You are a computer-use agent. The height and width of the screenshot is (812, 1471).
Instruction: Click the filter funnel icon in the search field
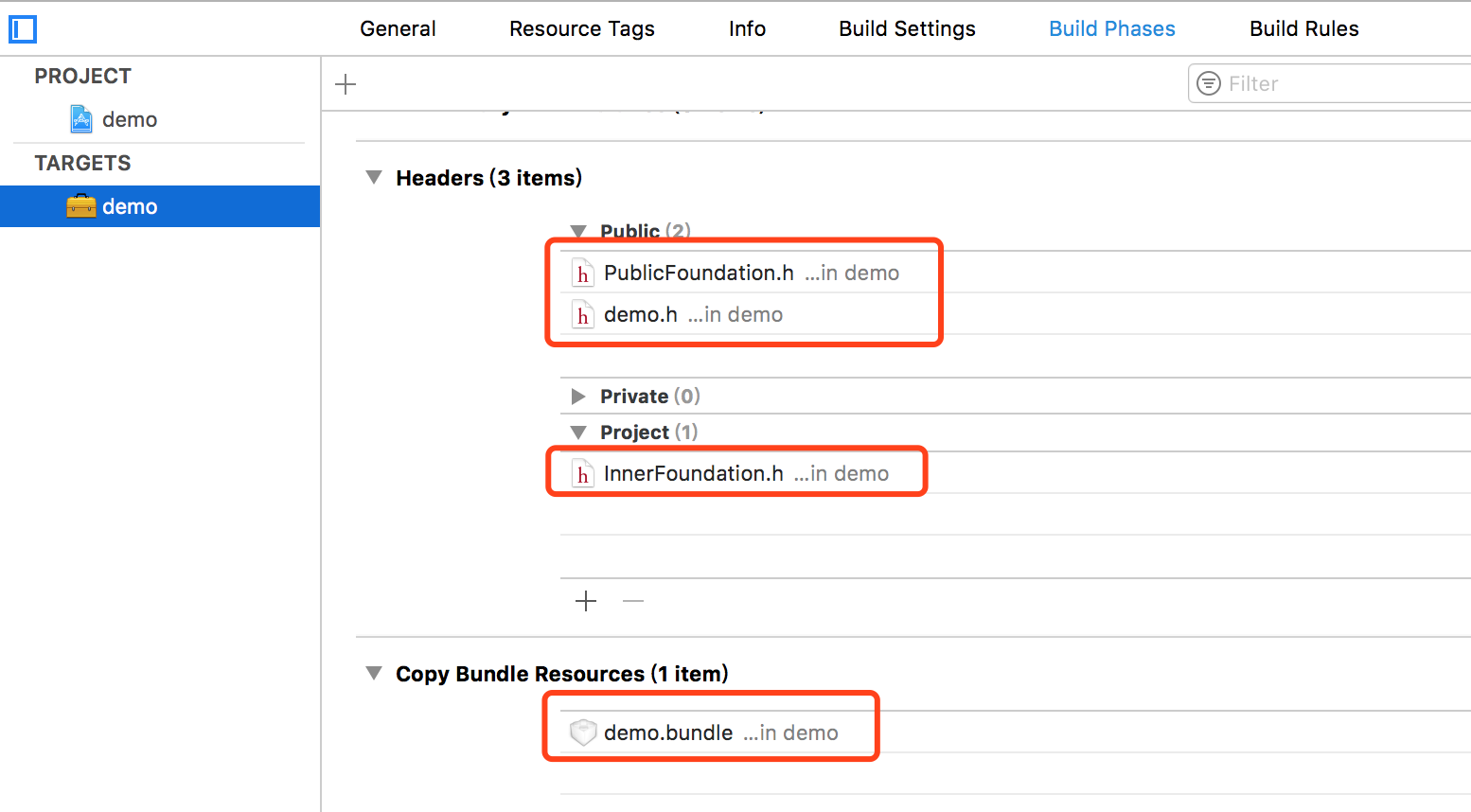point(1209,83)
